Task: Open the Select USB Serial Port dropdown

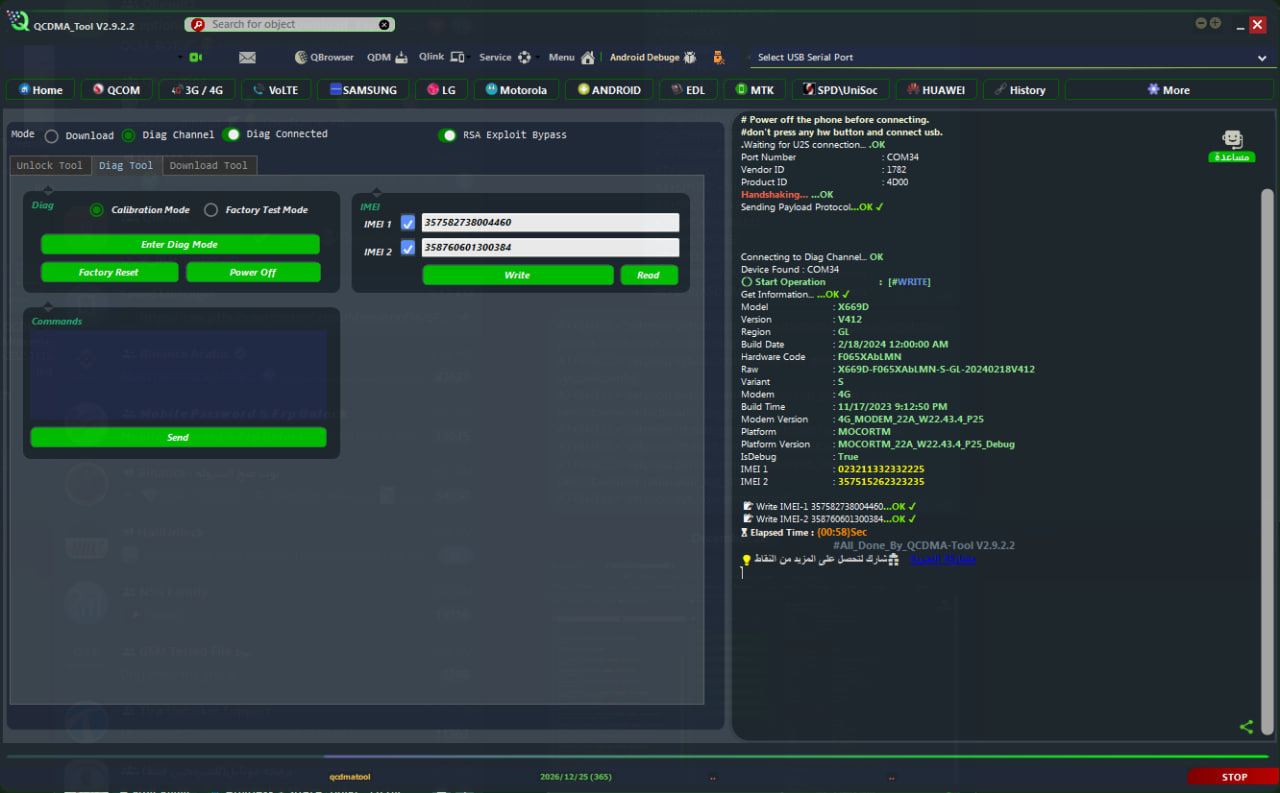Action: click(x=1011, y=58)
